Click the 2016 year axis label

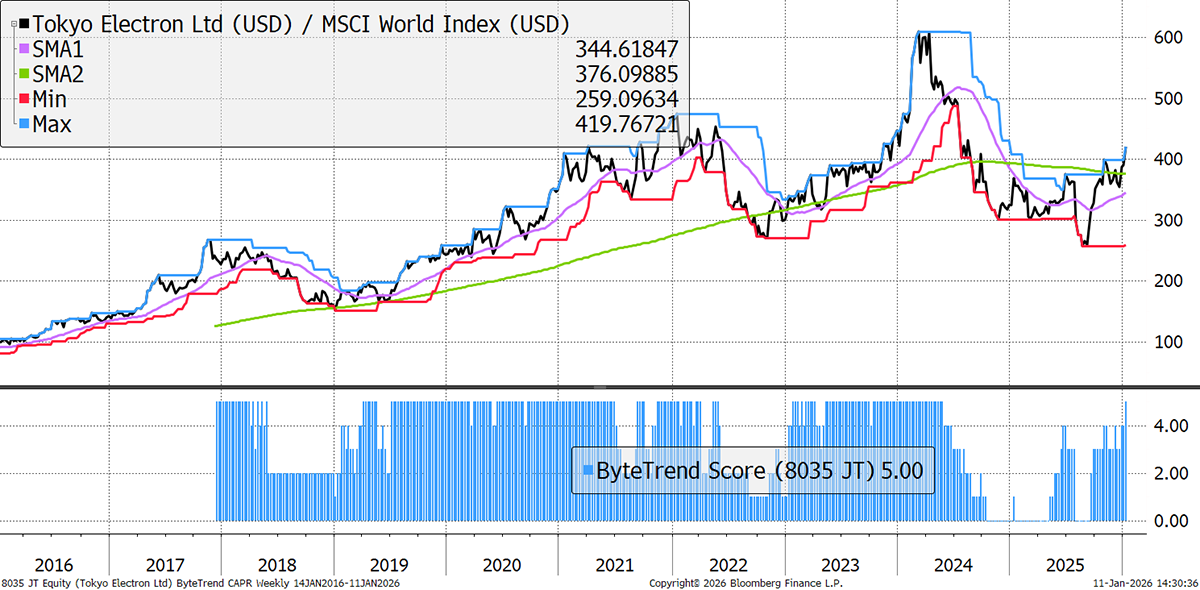pyautogui.click(x=52, y=564)
